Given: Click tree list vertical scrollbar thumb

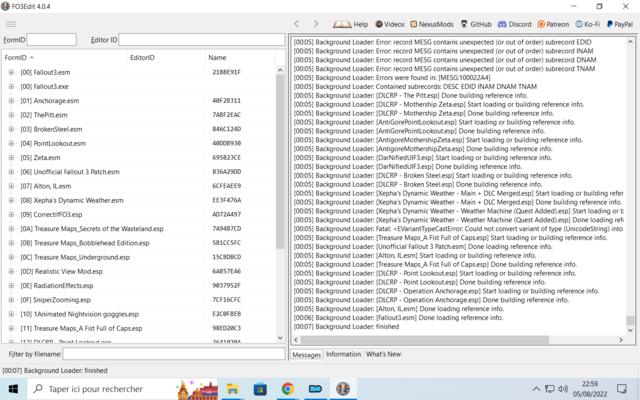Looking at the screenshot, I should tap(280, 162).
